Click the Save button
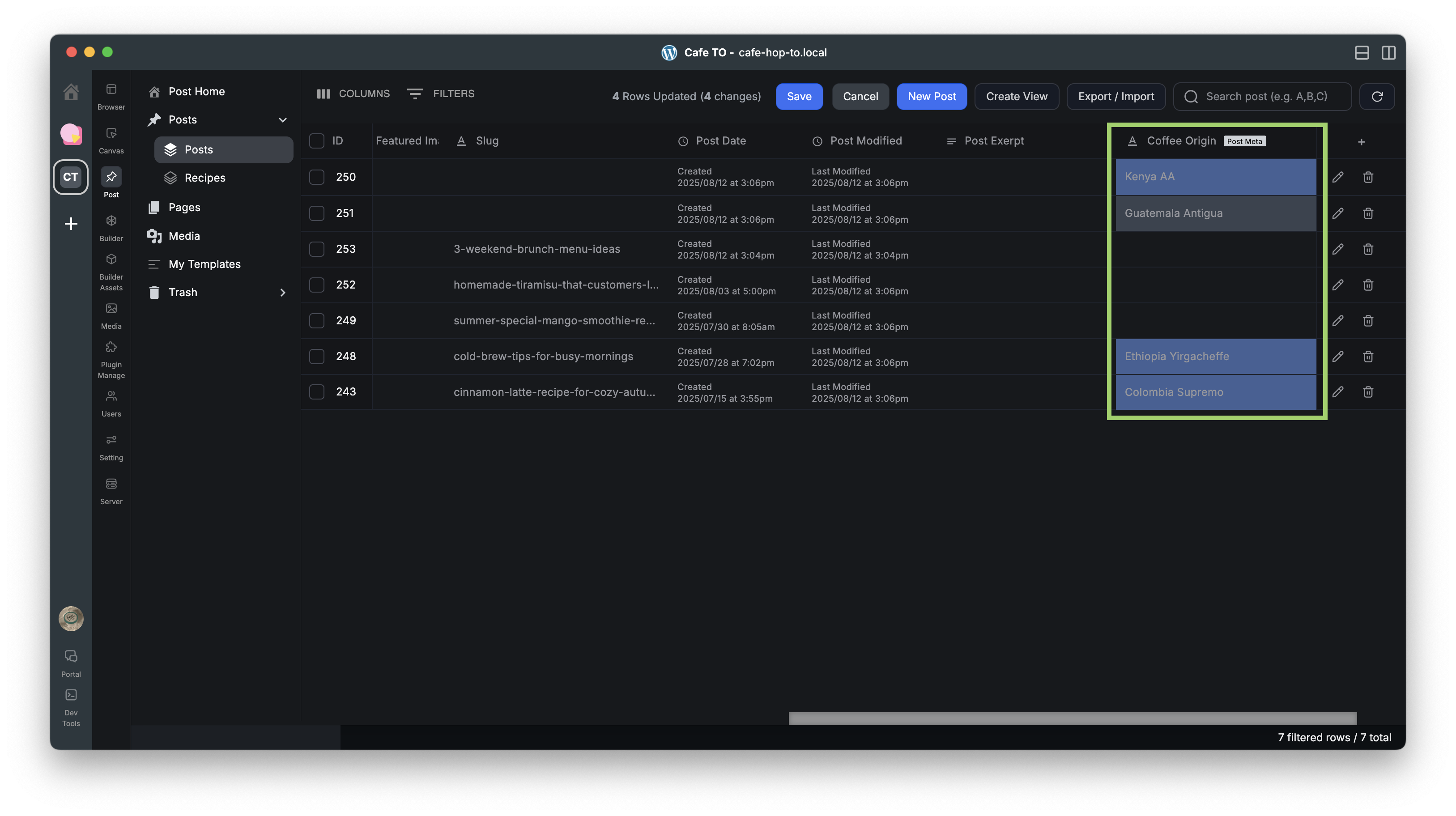The width and height of the screenshot is (1456, 816). pyautogui.click(x=799, y=97)
